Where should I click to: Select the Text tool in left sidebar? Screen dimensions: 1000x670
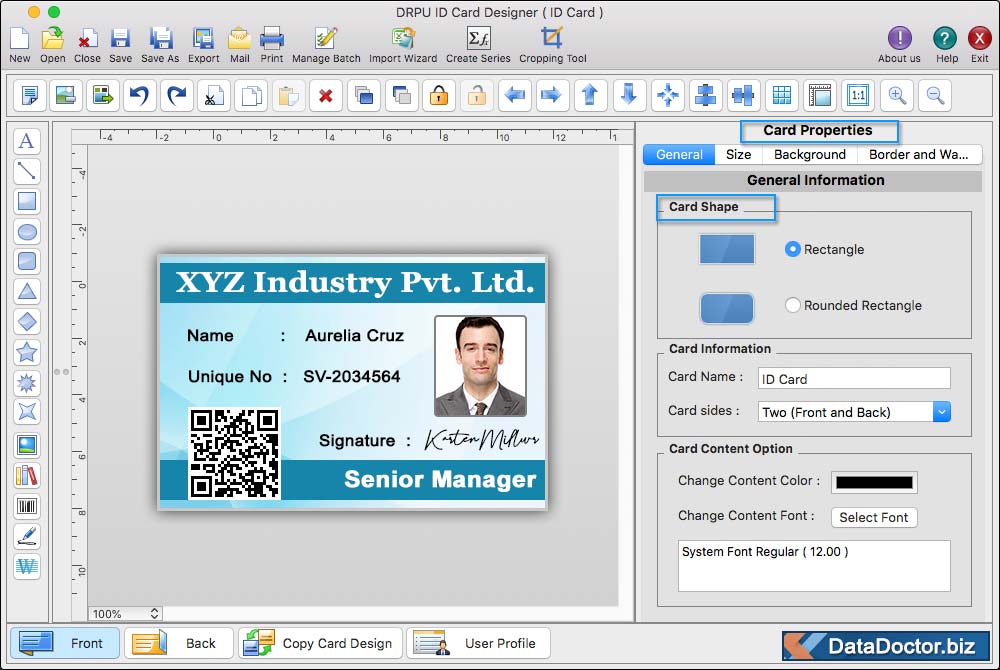27,141
